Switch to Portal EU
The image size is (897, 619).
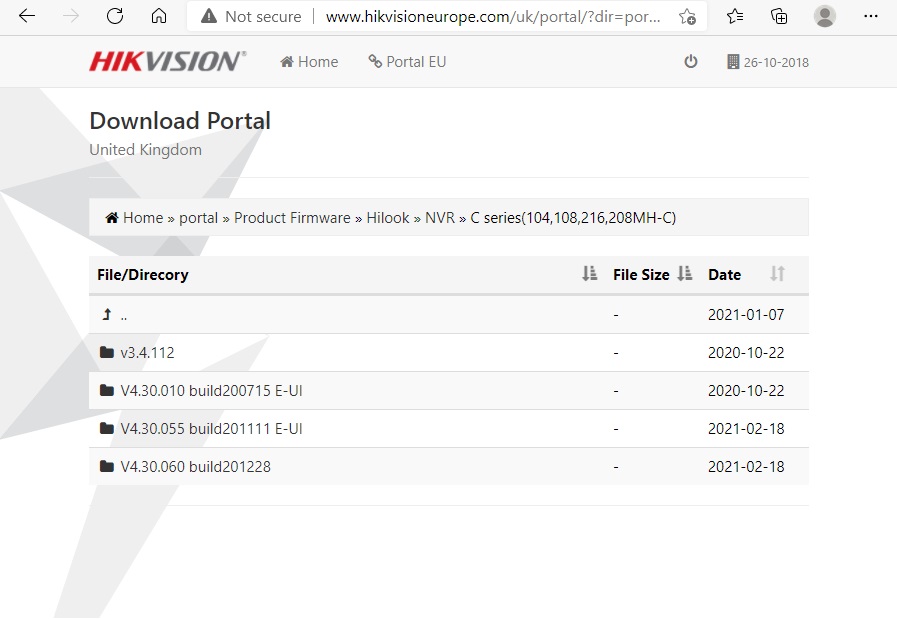point(407,61)
